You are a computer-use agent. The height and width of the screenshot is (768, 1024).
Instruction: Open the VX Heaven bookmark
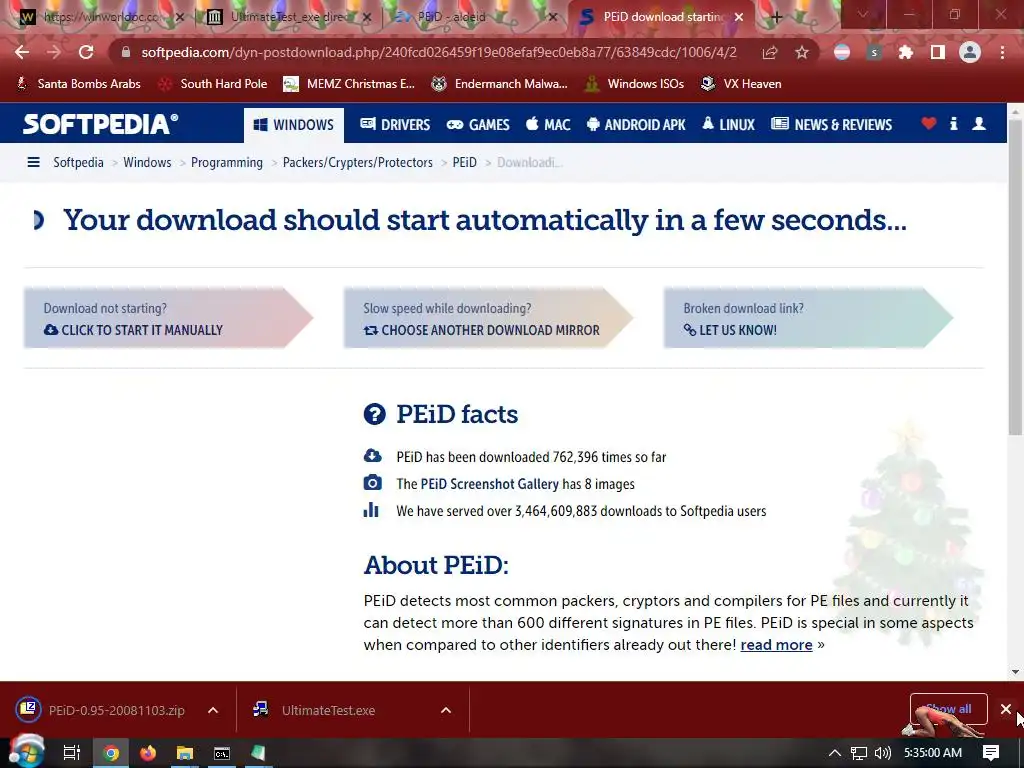[x=741, y=84]
